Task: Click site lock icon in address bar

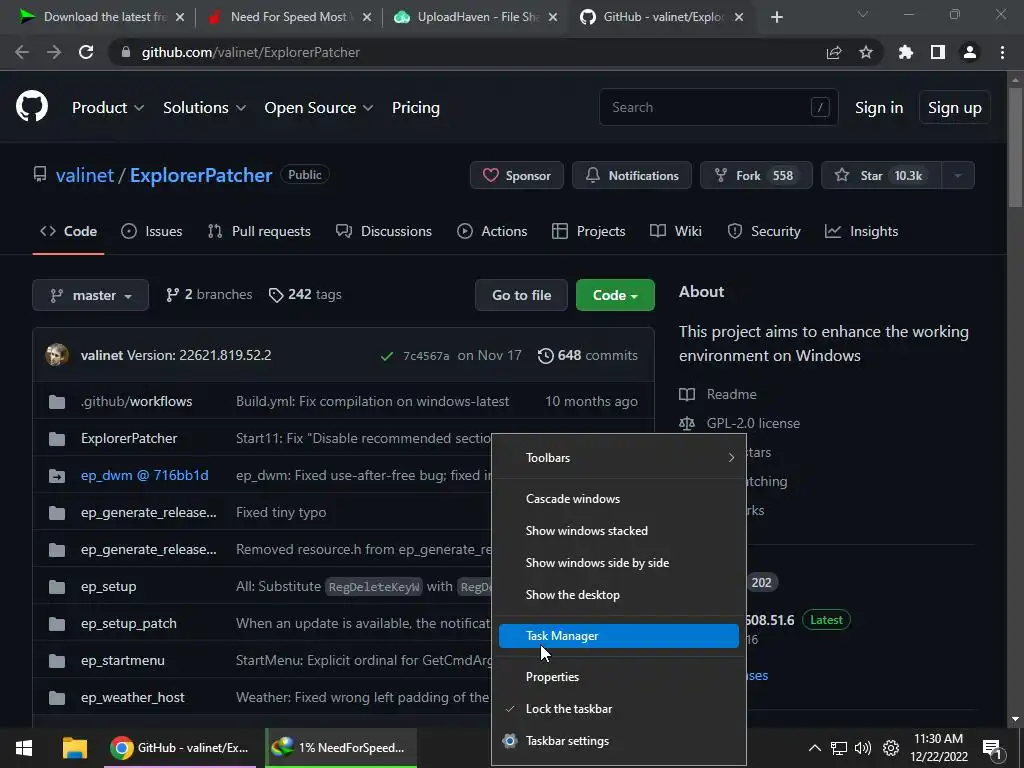Action: coord(126,52)
